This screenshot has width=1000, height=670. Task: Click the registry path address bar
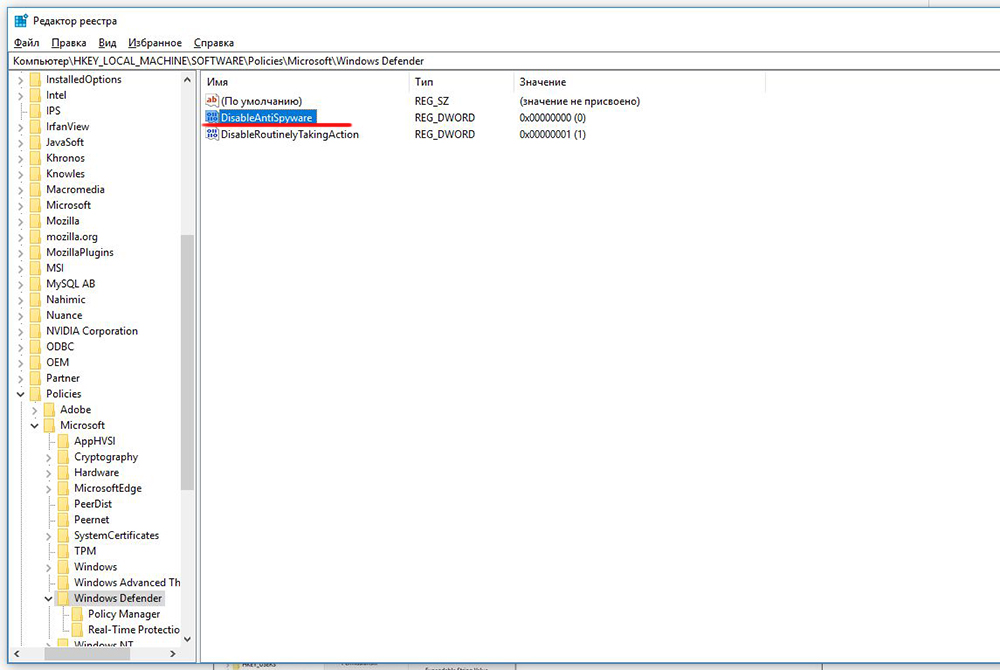tap(500, 61)
